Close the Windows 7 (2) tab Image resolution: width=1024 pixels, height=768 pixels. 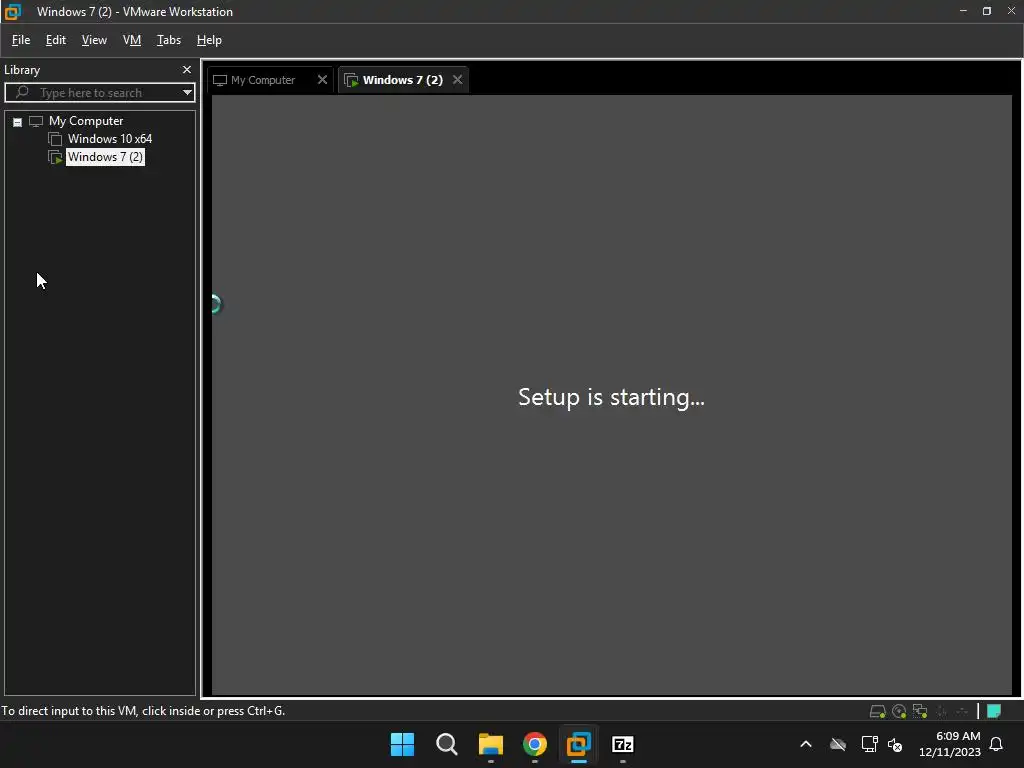tap(458, 80)
